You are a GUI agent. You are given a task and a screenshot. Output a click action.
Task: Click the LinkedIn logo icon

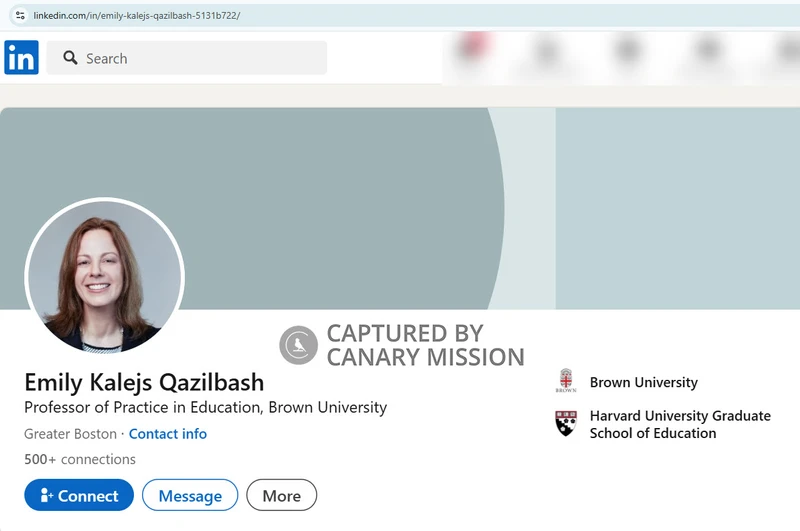tap(21, 57)
